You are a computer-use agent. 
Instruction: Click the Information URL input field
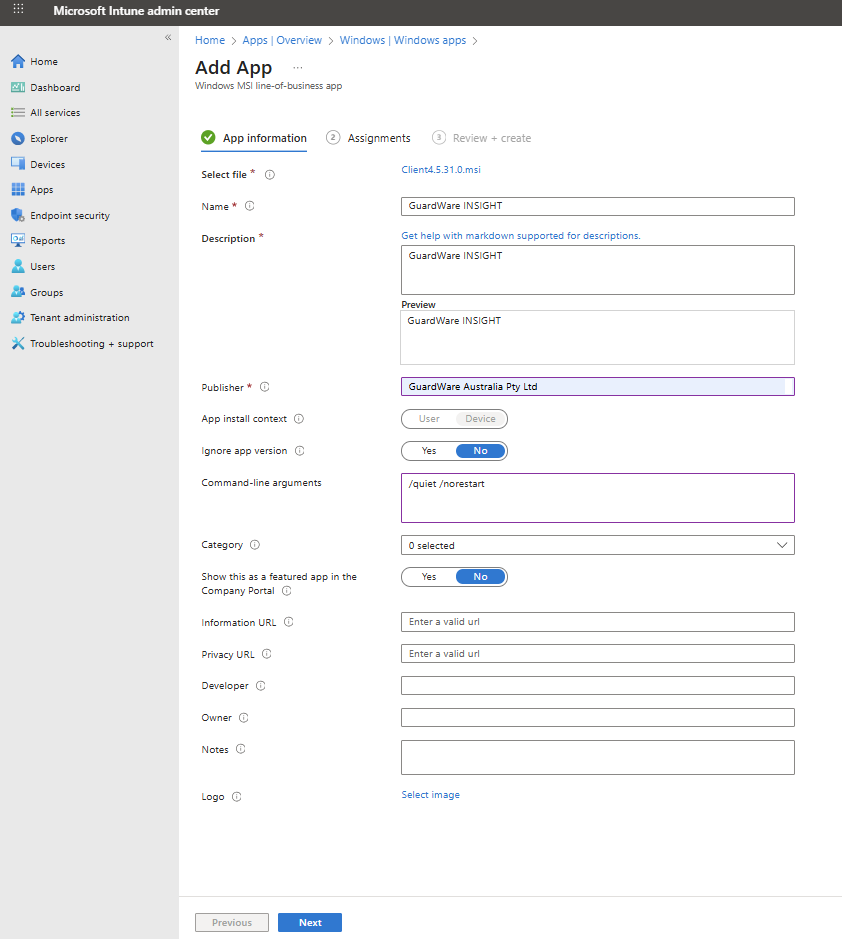(x=597, y=622)
